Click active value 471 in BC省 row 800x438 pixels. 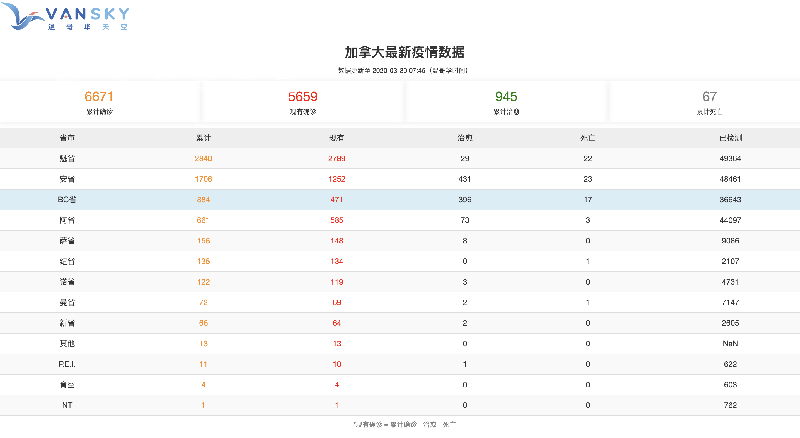click(x=337, y=200)
